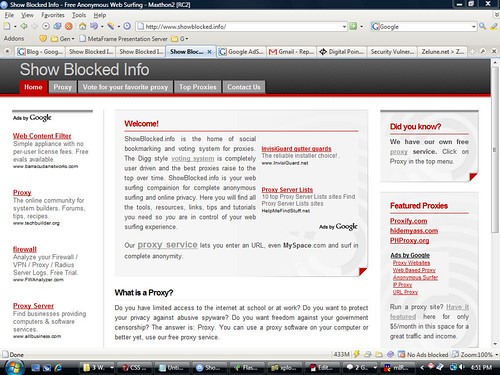Click the No Ads blocked status icon
This screenshot has width=500, height=375.
pyautogui.click(x=423, y=354)
